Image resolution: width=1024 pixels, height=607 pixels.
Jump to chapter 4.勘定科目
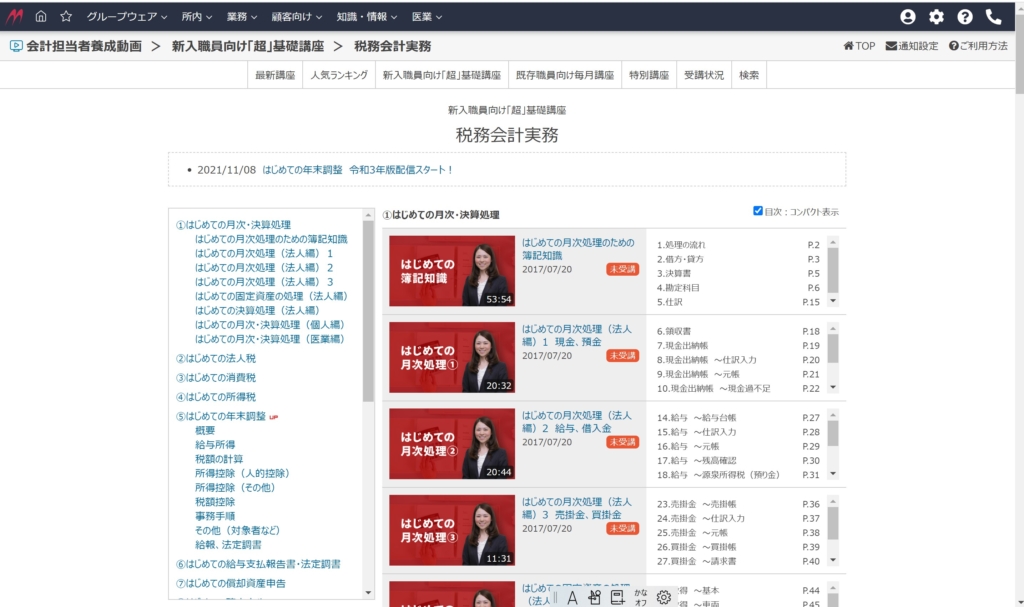point(679,288)
